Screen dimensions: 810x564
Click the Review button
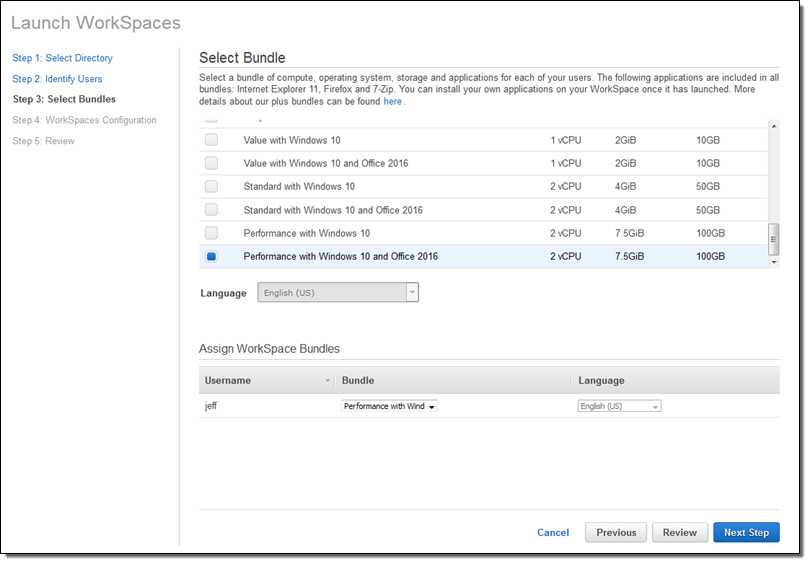coord(681,533)
